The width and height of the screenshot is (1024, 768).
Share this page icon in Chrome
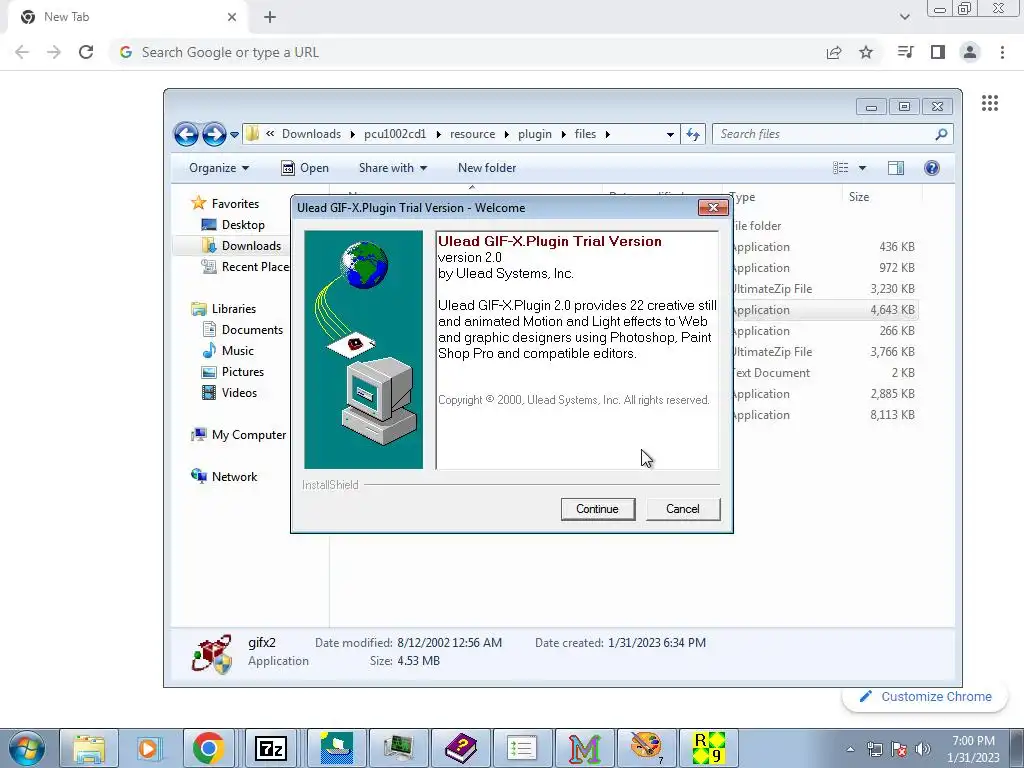click(834, 52)
